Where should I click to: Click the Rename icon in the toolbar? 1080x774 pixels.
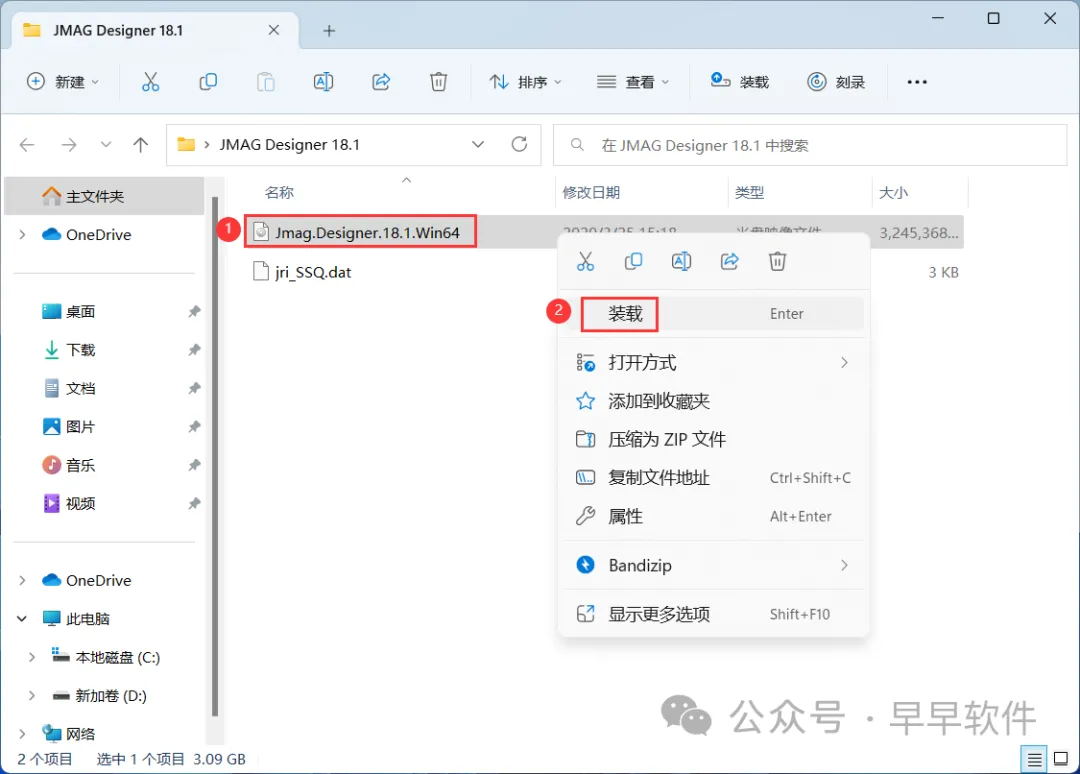point(323,82)
